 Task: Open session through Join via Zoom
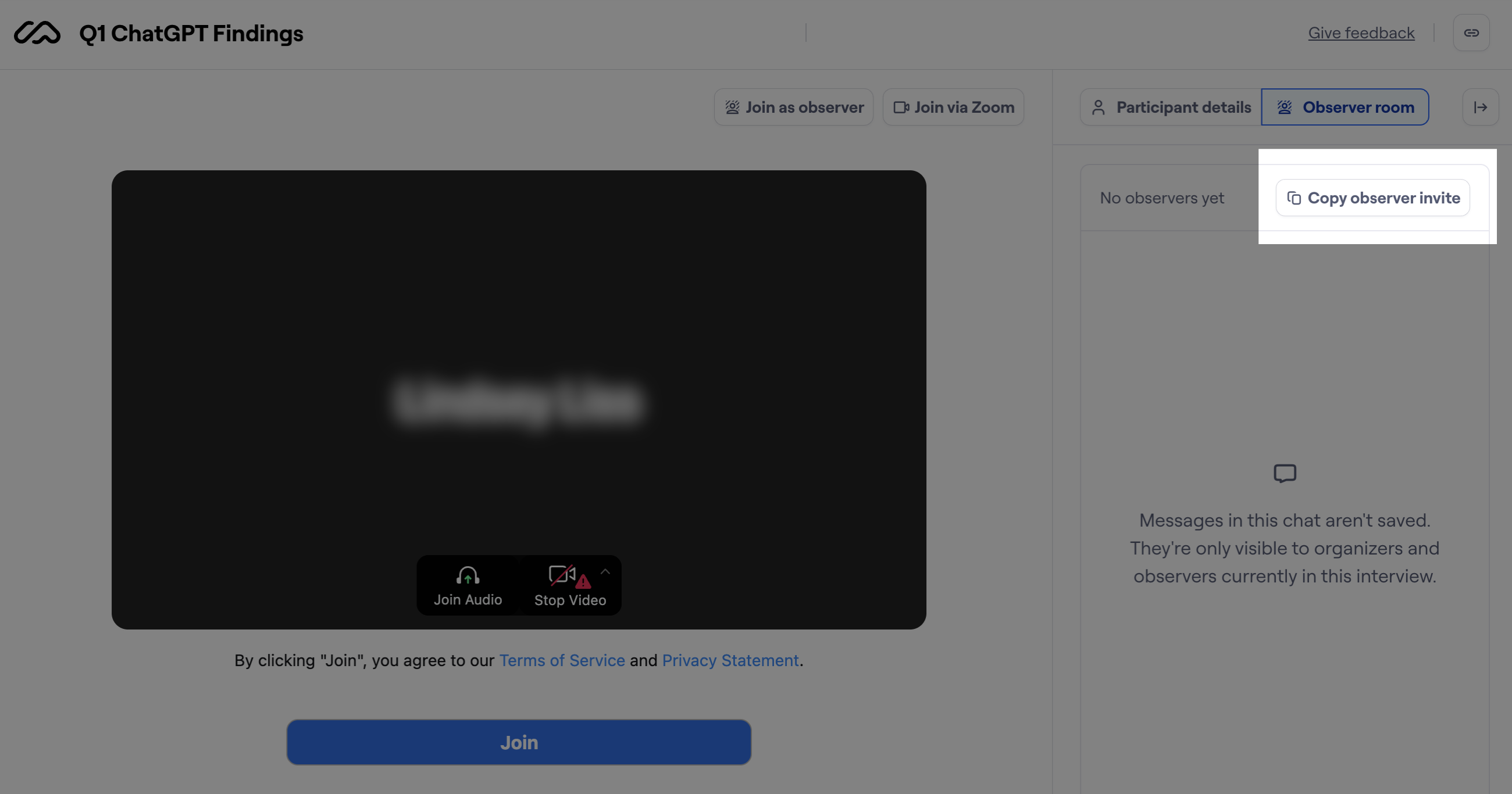953,108
